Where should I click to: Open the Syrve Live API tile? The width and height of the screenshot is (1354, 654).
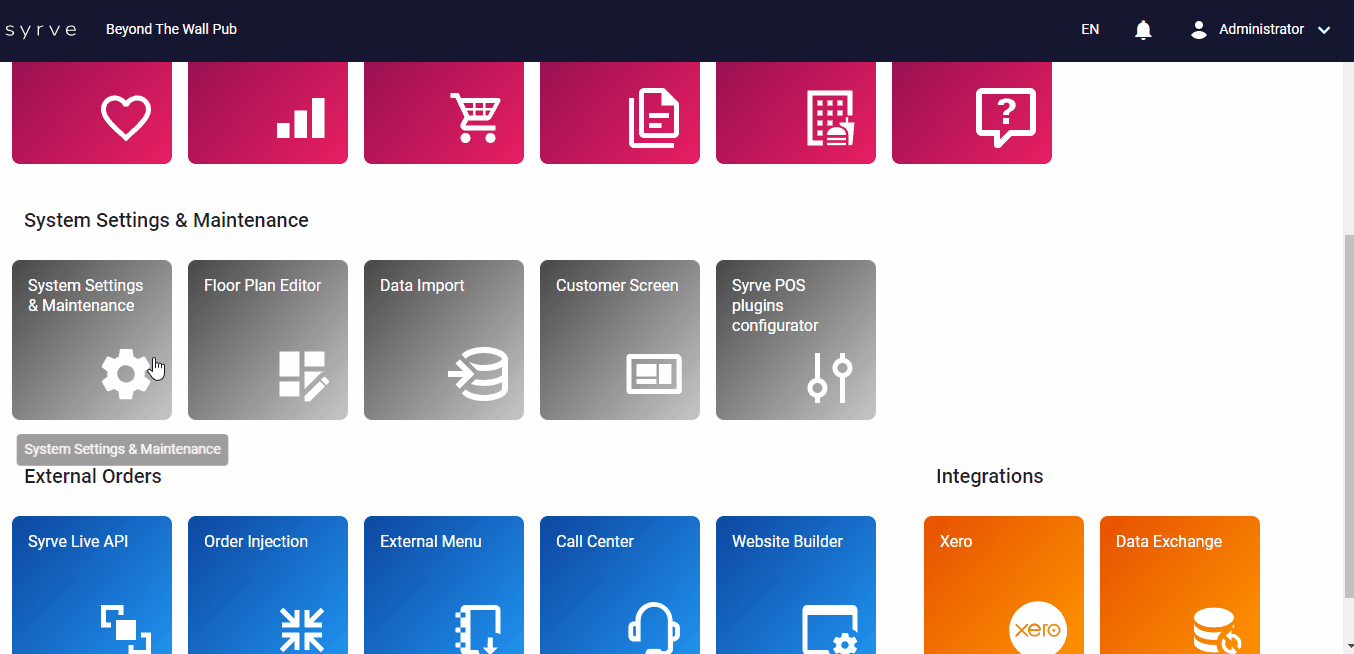click(92, 585)
